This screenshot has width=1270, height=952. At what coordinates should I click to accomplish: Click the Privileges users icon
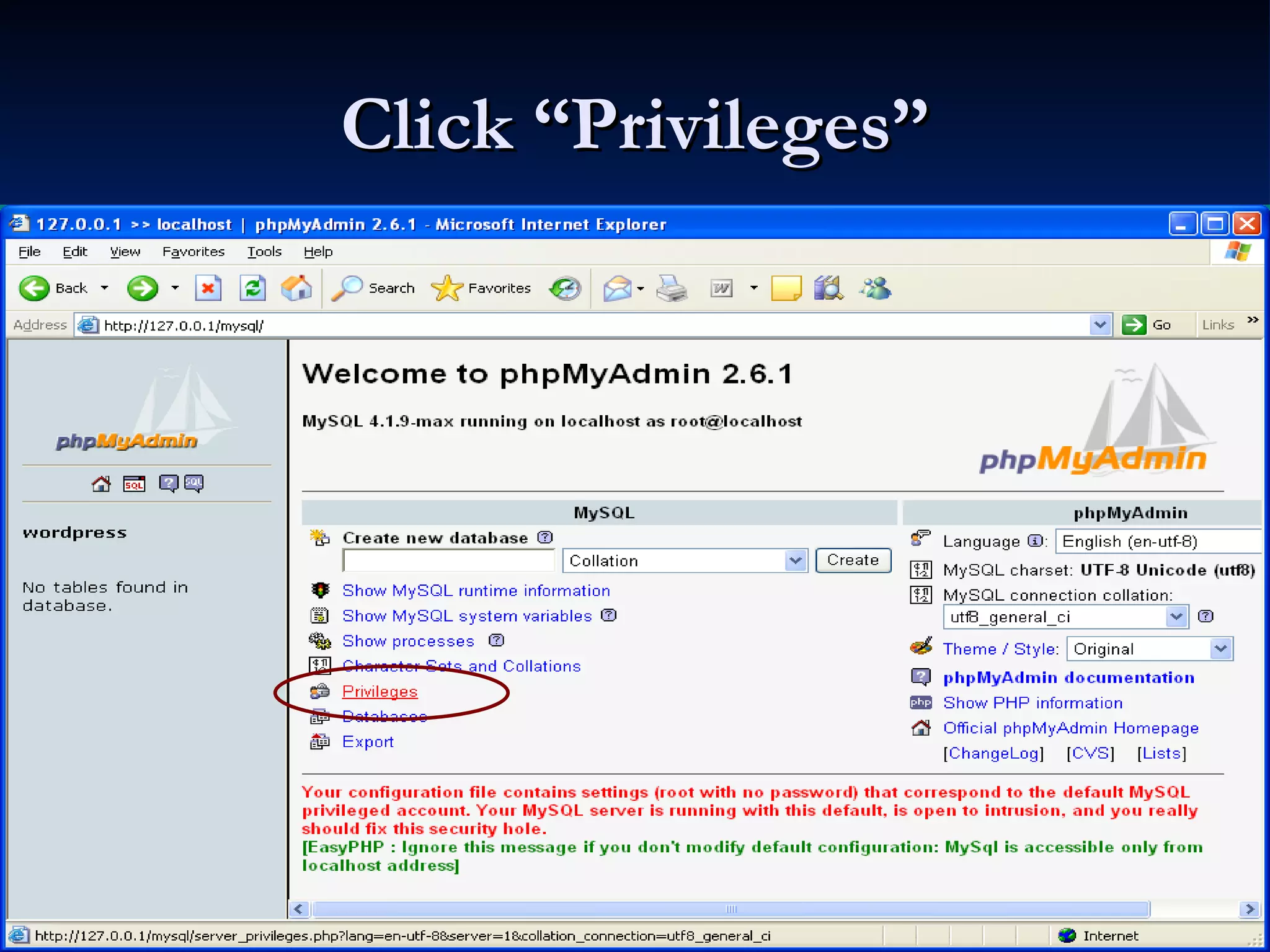point(320,691)
